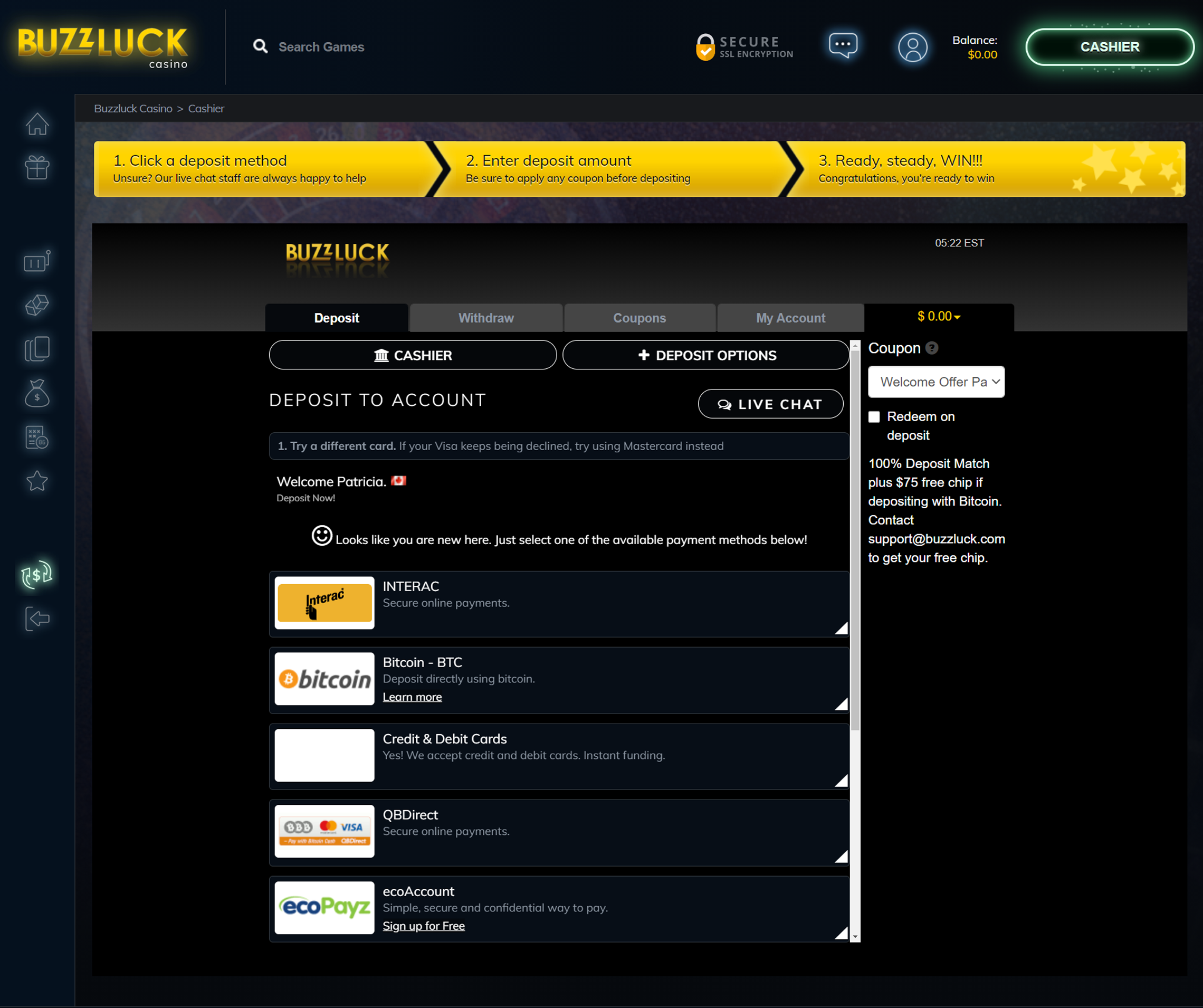1203x1008 pixels.
Task: Click the bitcoin logo thumbnail
Action: click(324, 679)
